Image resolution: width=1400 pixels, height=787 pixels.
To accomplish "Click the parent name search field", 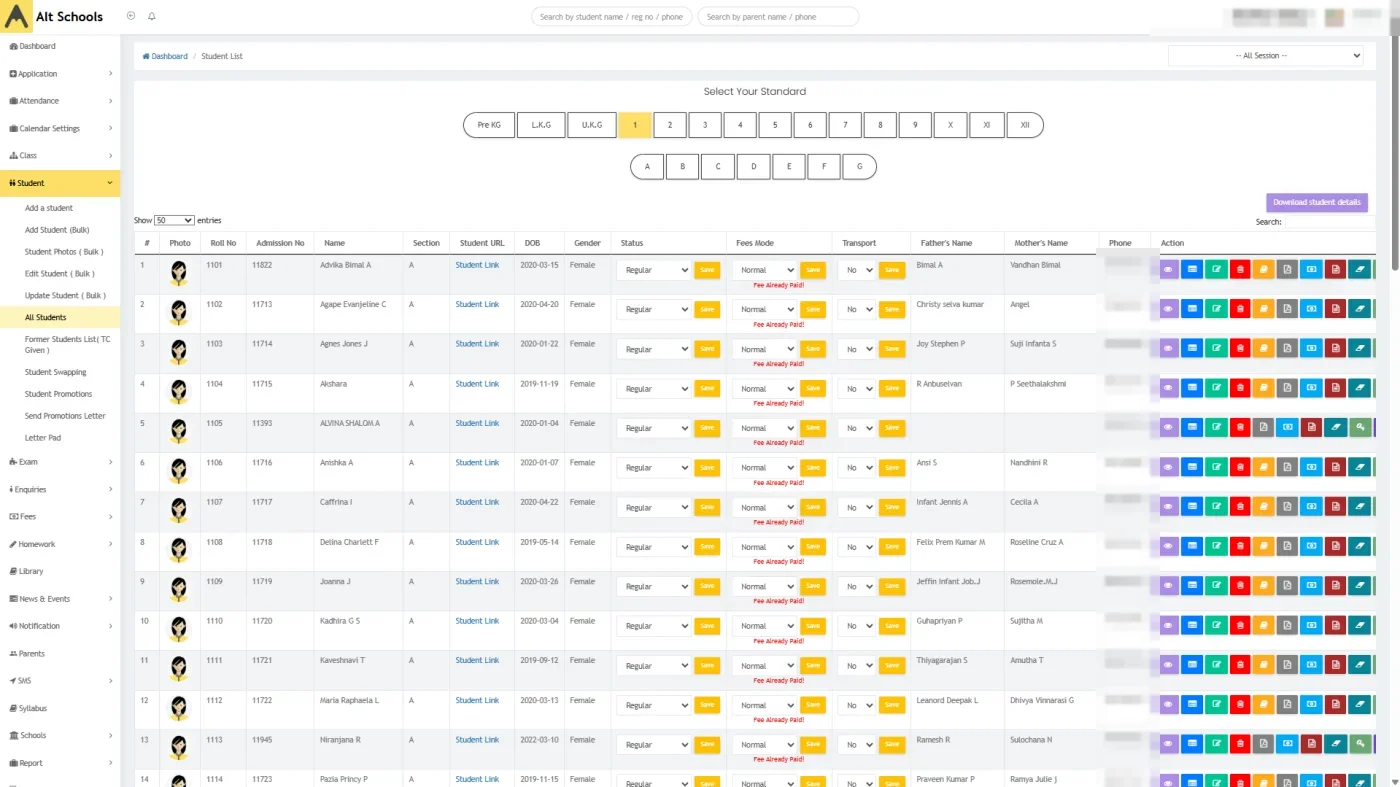I will (778, 17).
